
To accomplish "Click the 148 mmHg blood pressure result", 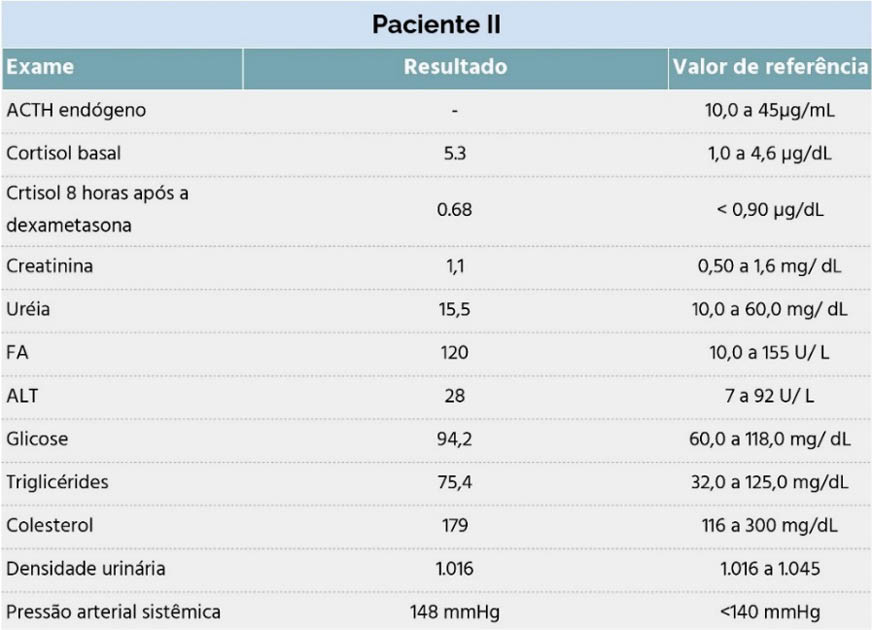I will (x=454, y=612).
